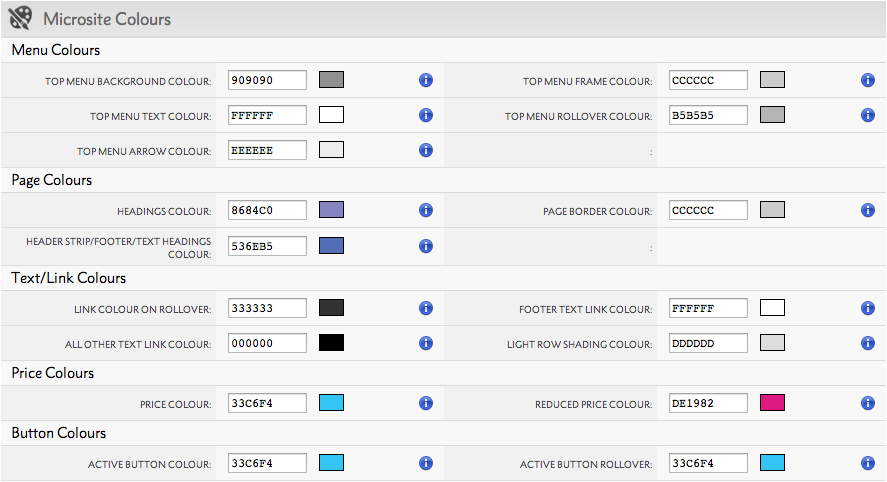
Task: Open info icon for Headings Colour
Action: [425, 210]
